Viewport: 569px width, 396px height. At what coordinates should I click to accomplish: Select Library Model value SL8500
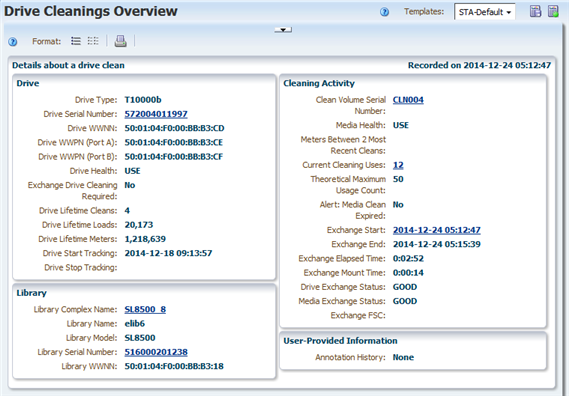pyautogui.click(x=140, y=338)
